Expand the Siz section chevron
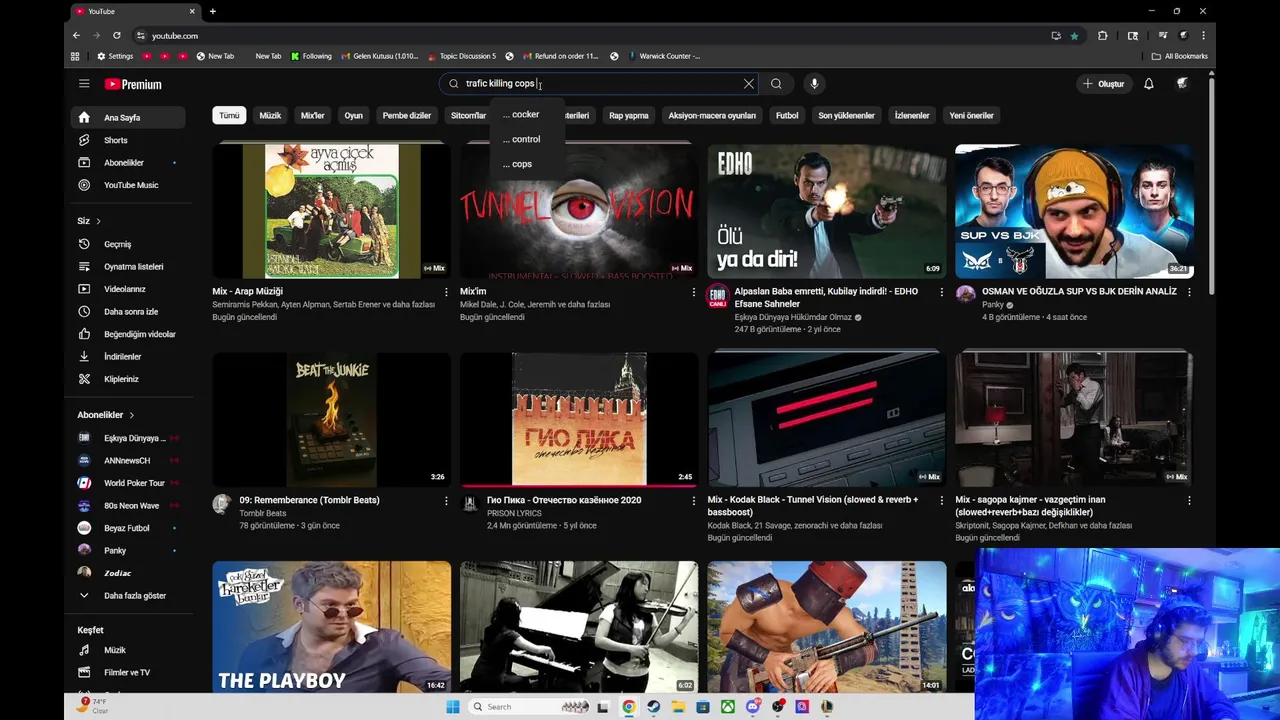This screenshot has width=1280, height=720. pyautogui.click(x=98, y=221)
